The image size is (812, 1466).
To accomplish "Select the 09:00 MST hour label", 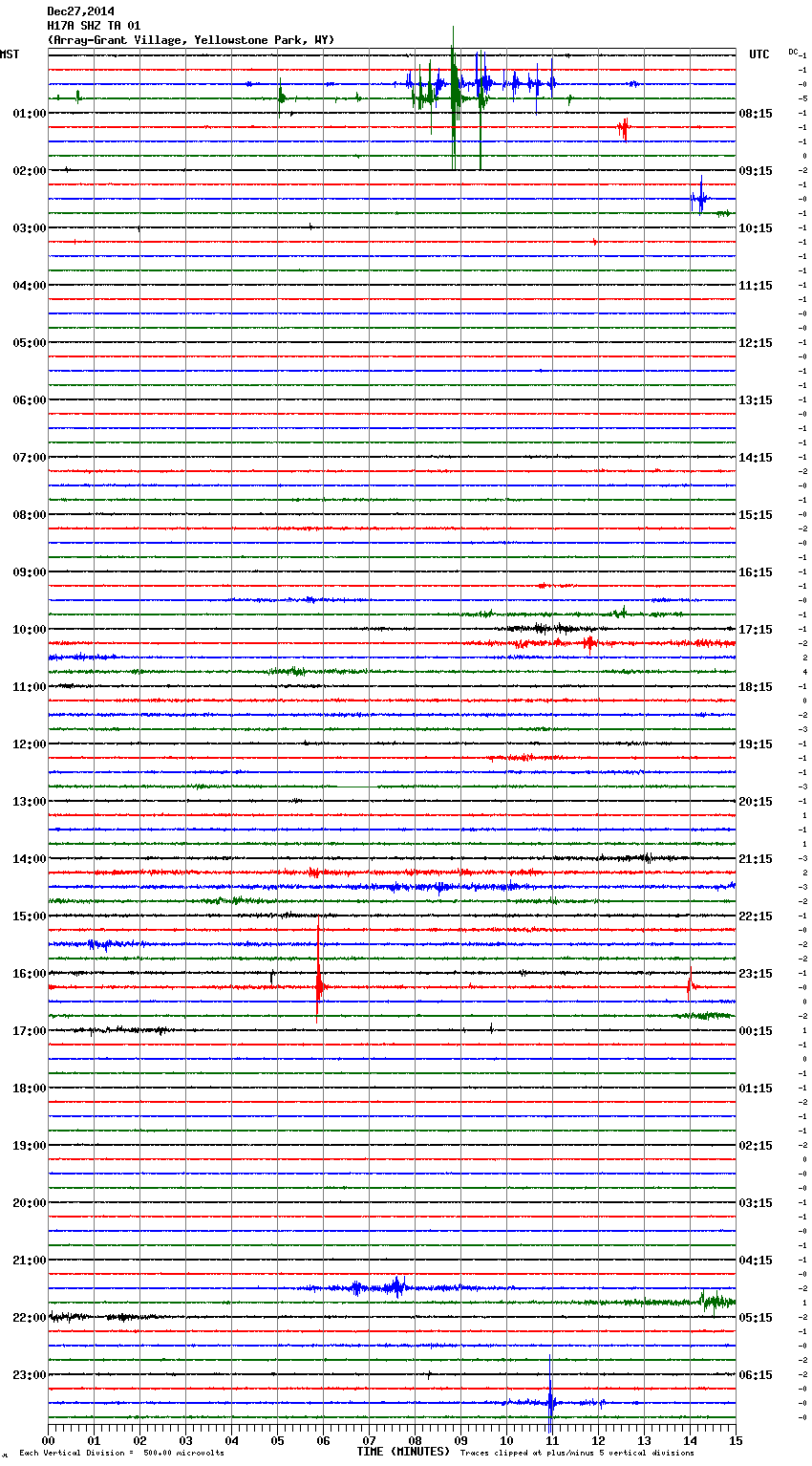I will coord(30,572).
